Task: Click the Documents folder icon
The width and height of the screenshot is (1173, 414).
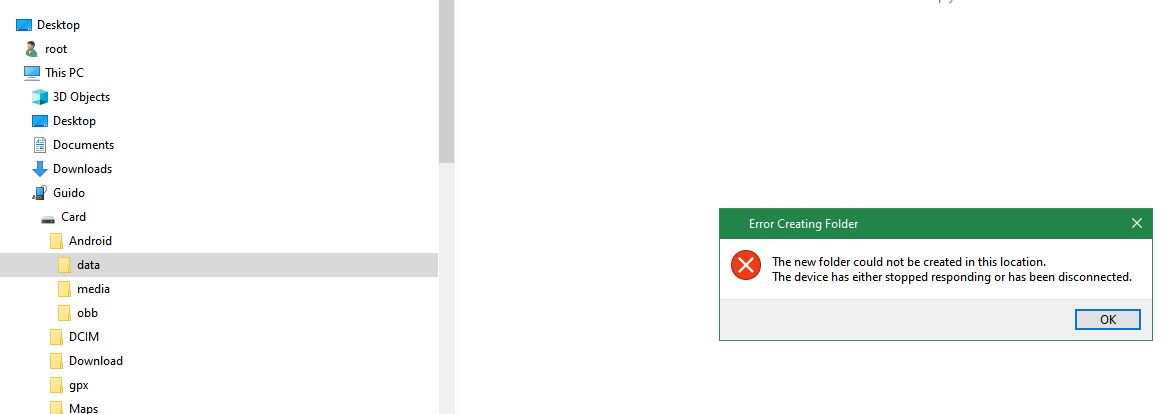Action: (x=40, y=144)
